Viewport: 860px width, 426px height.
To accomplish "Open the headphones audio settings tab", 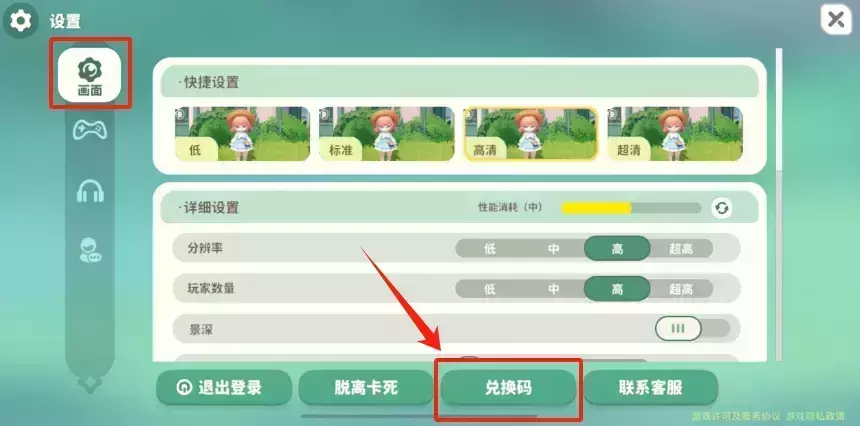I will [90, 191].
